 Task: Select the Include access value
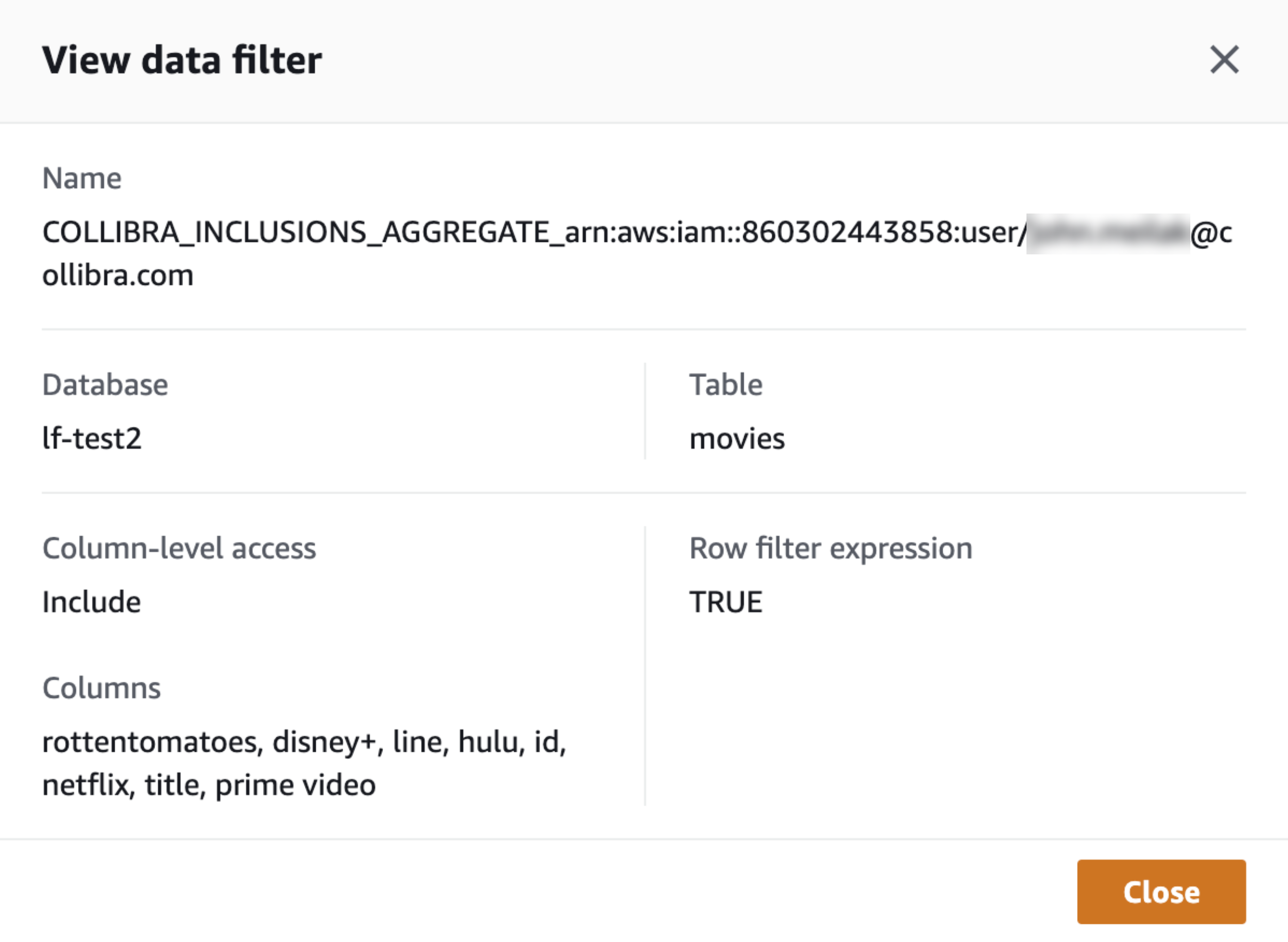92,602
